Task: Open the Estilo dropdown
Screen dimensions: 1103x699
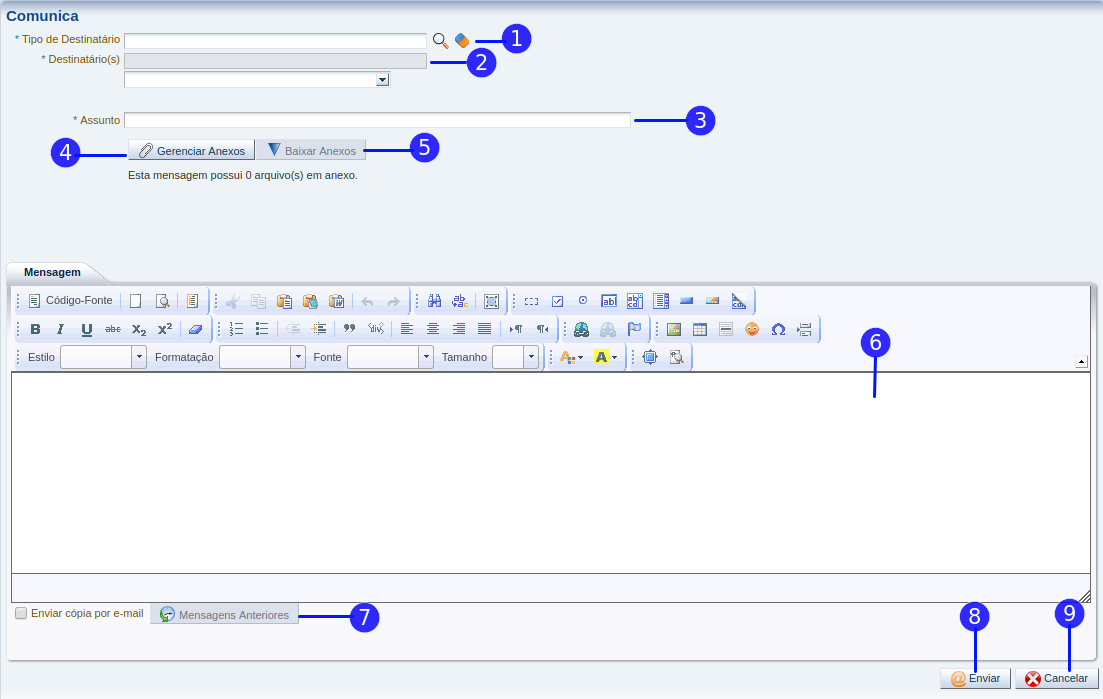Action: coord(139,357)
